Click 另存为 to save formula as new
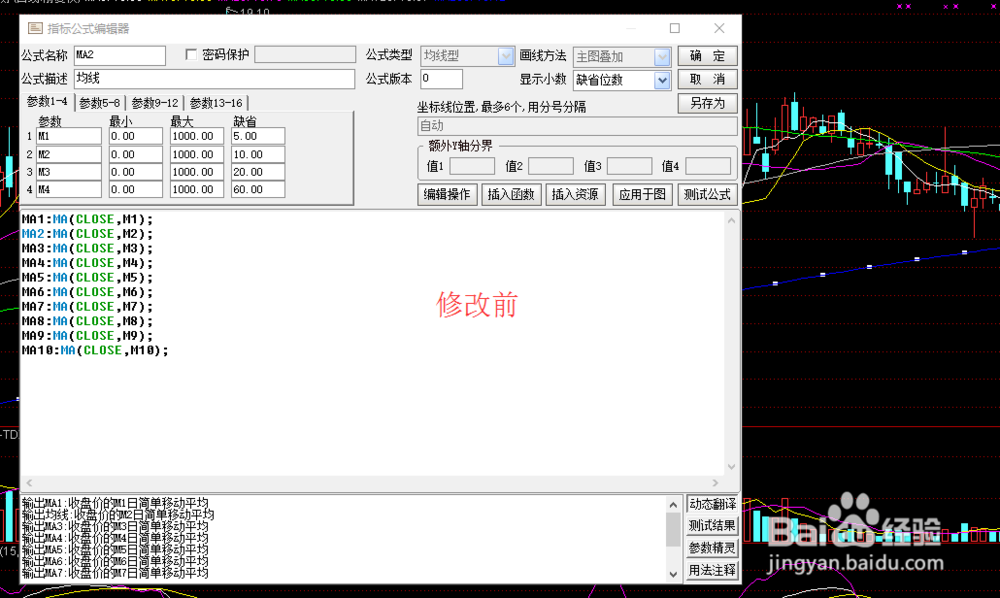The width and height of the screenshot is (1000, 598). 707,103
